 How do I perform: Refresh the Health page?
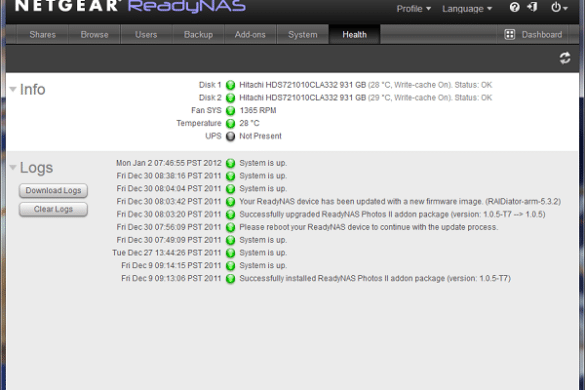pyautogui.click(x=564, y=58)
